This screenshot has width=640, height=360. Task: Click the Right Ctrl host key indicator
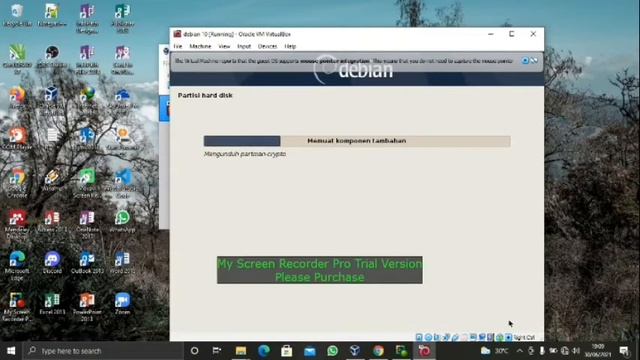tap(524, 338)
